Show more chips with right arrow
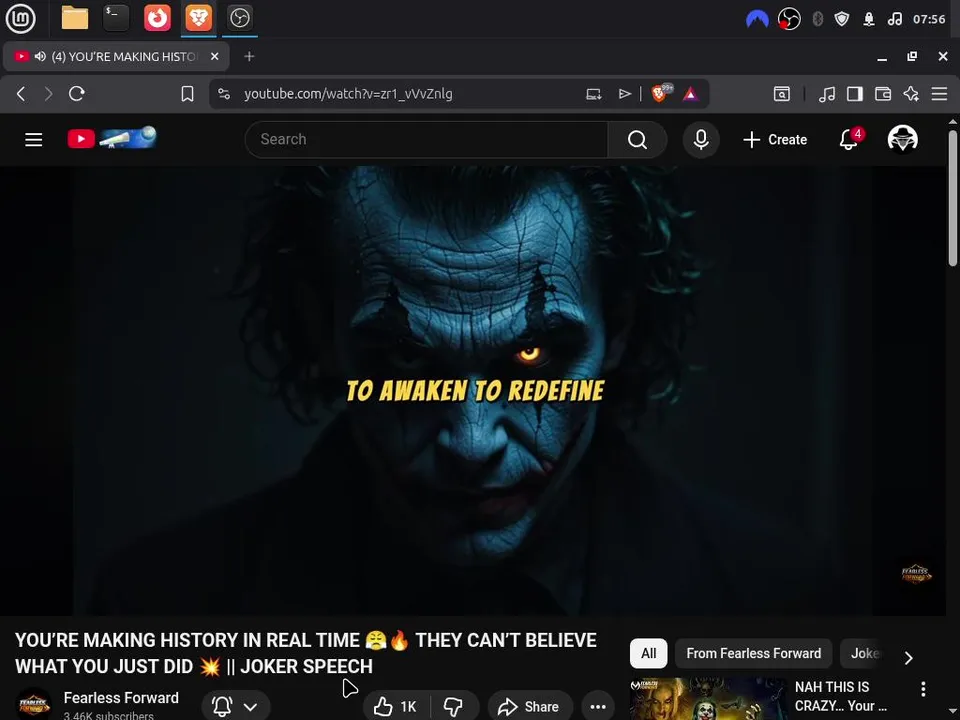 (x=909, y=658)
